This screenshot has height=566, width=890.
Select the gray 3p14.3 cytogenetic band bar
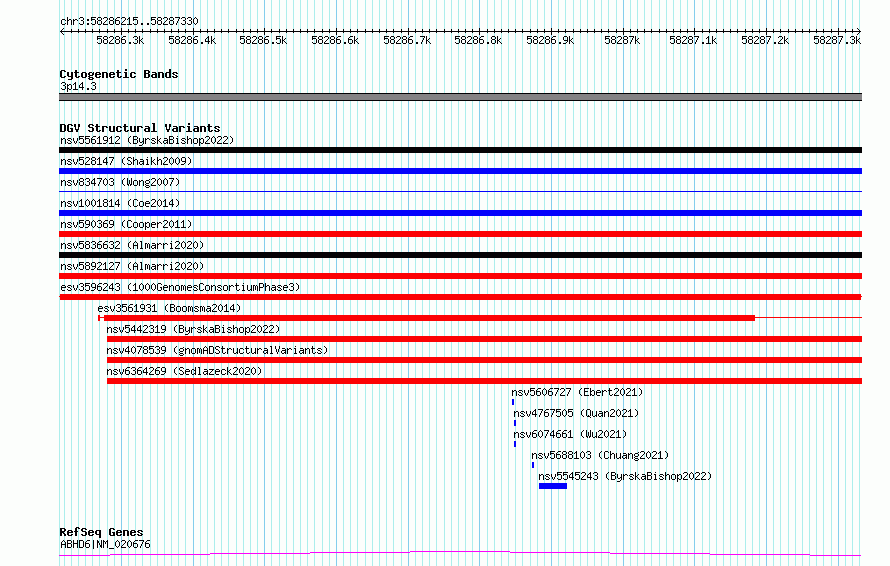click(x=460, y=97)
